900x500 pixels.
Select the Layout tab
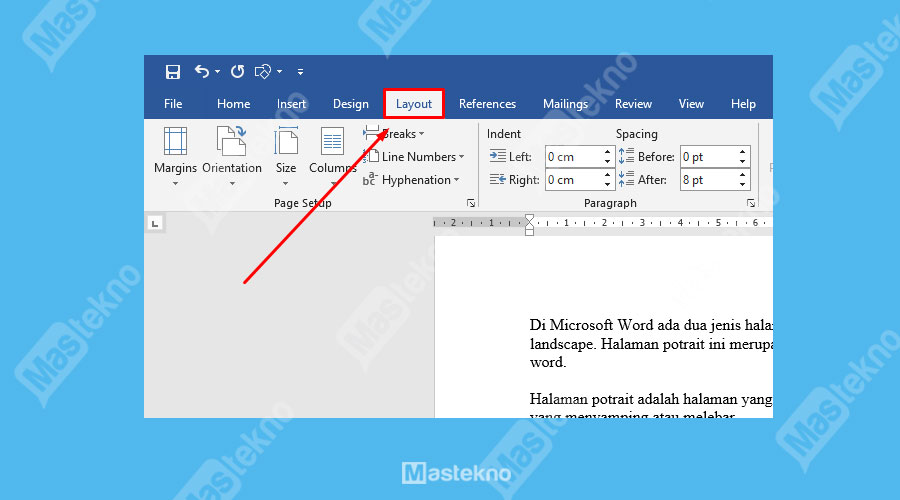pyautogui.click(x=413, y=104)
